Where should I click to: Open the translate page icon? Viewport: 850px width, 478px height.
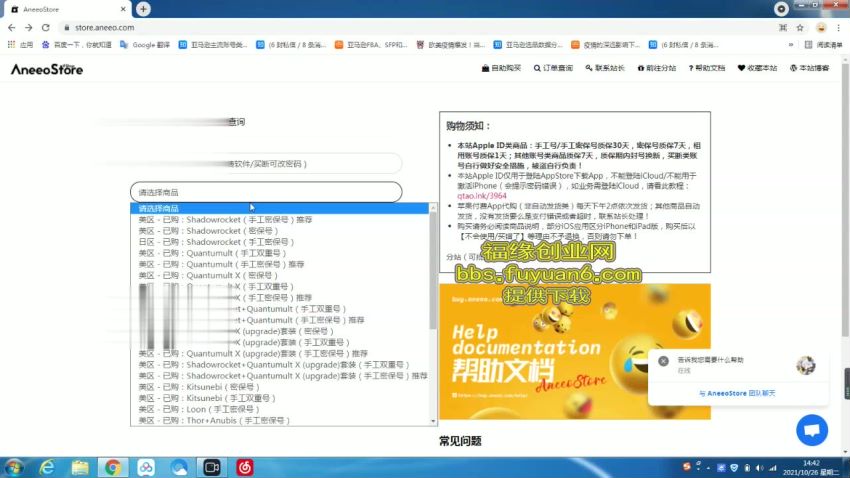click(x=783, y=28)
